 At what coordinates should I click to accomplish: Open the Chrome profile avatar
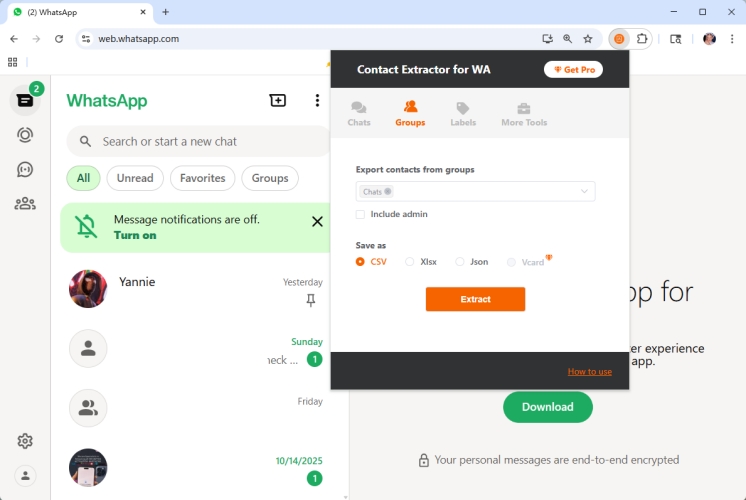click(x=709, y=39)
